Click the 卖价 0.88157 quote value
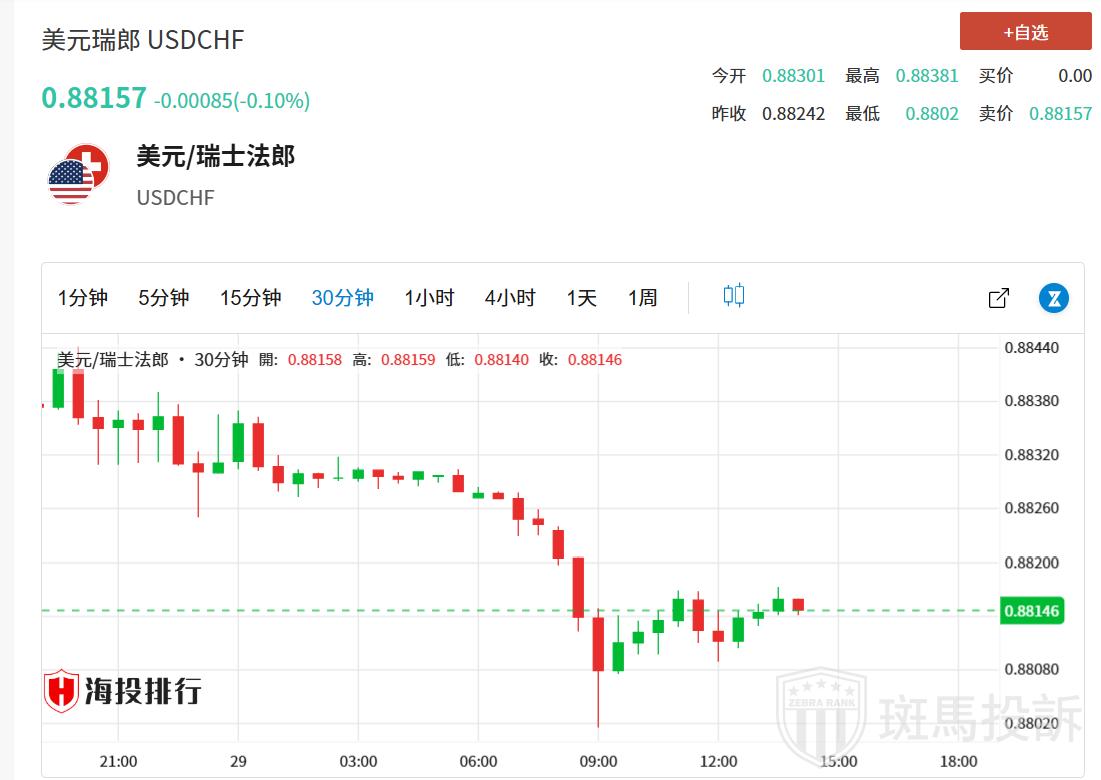Image resolution: width=1101 pixels, height=780 pixels. pyautogui.click(x=1060, y=114)
